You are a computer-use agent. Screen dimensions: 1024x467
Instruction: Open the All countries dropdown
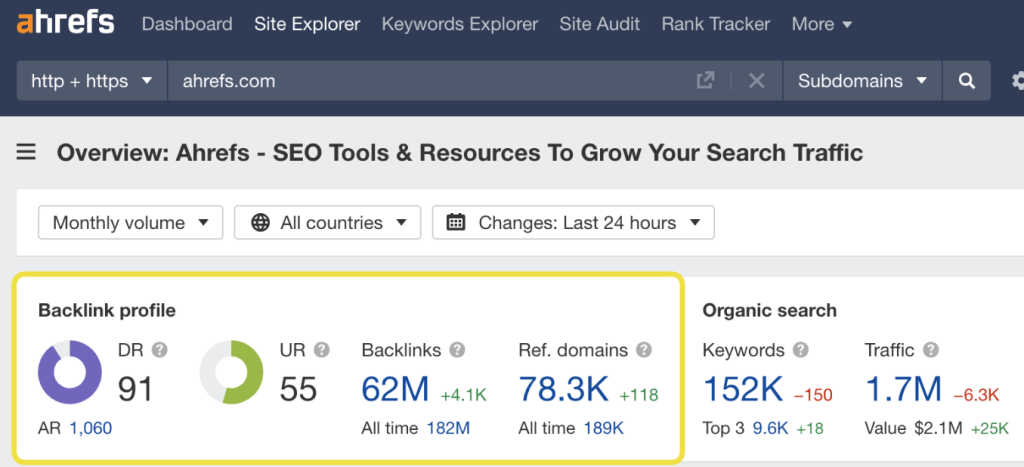328,223
